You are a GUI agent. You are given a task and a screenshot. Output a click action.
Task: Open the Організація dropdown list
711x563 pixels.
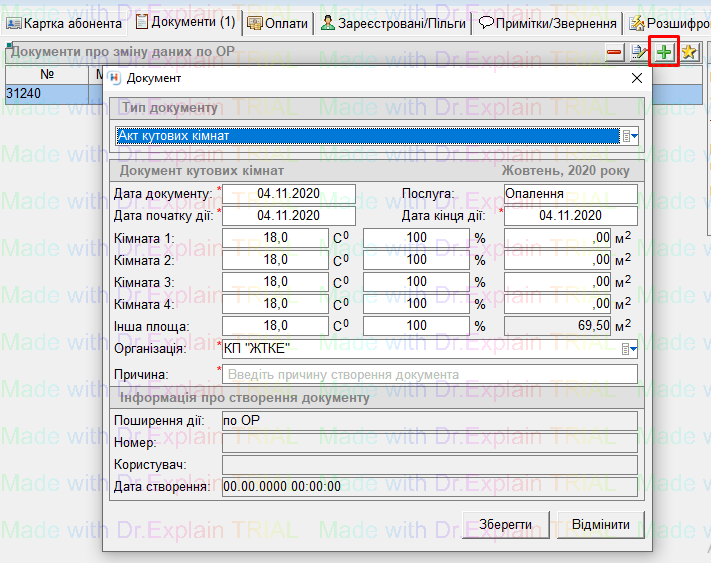(630, 349)
